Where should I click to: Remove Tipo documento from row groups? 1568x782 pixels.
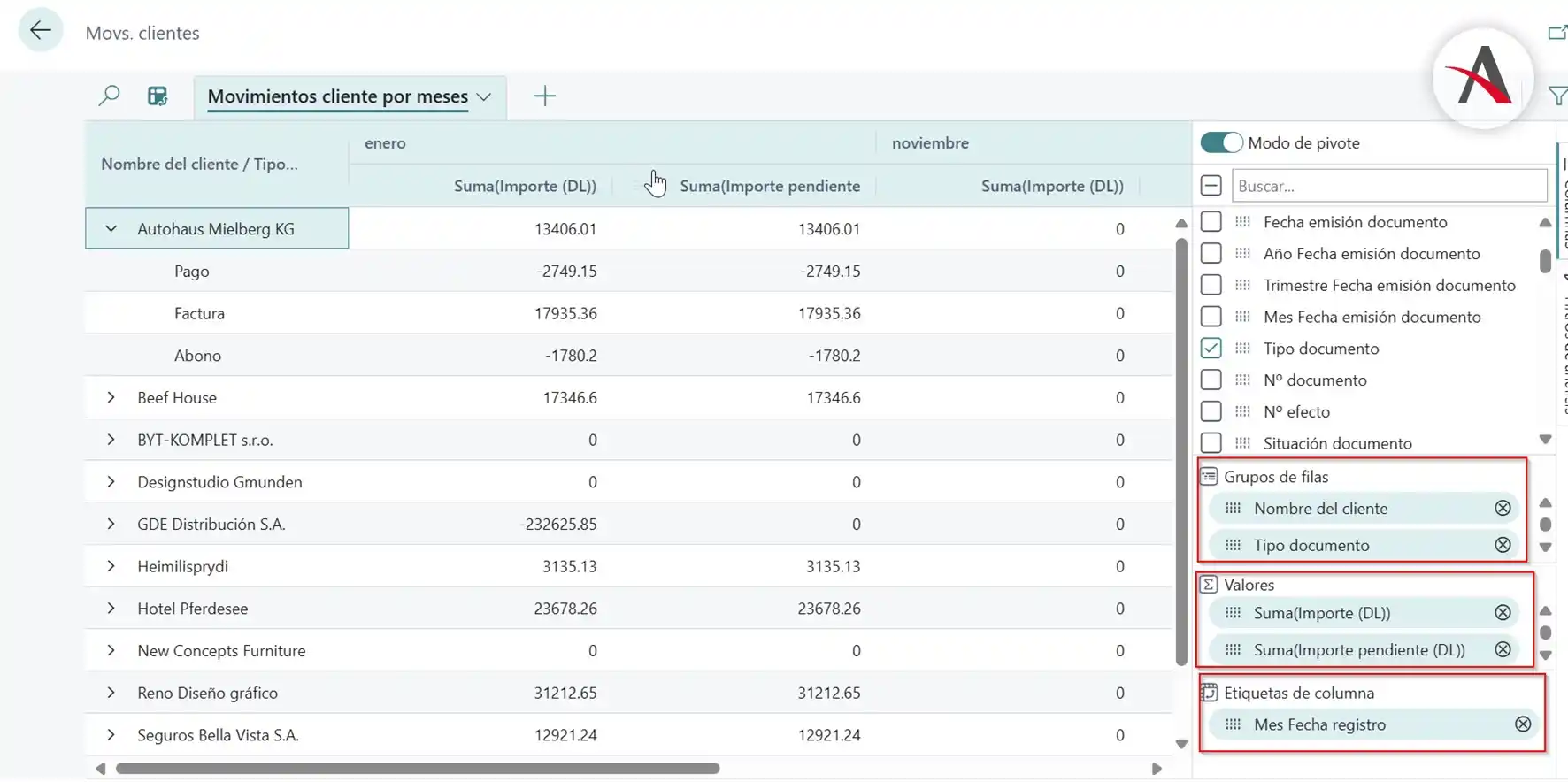coord(1502,545)
